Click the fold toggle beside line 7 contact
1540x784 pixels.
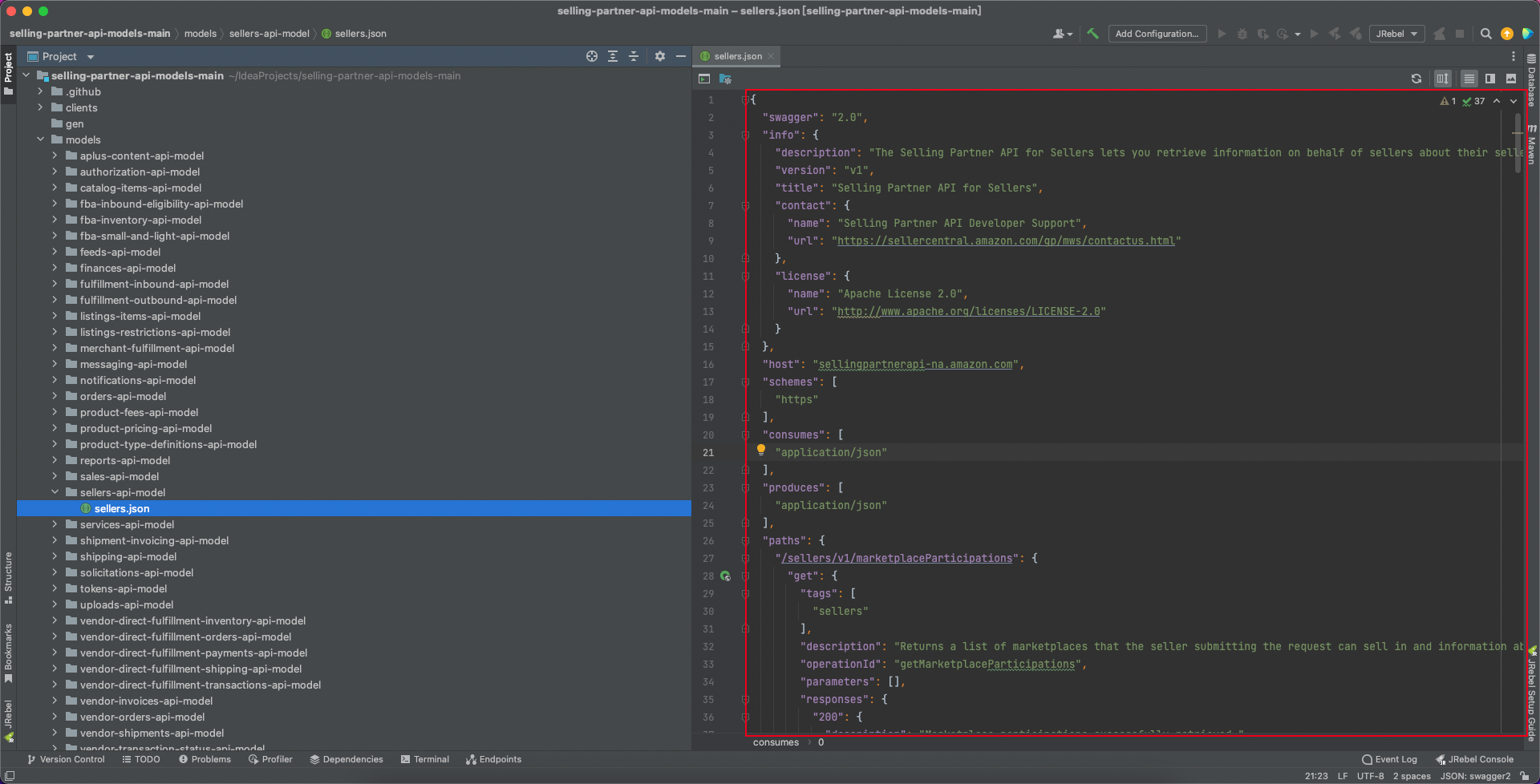coord(745,205)
